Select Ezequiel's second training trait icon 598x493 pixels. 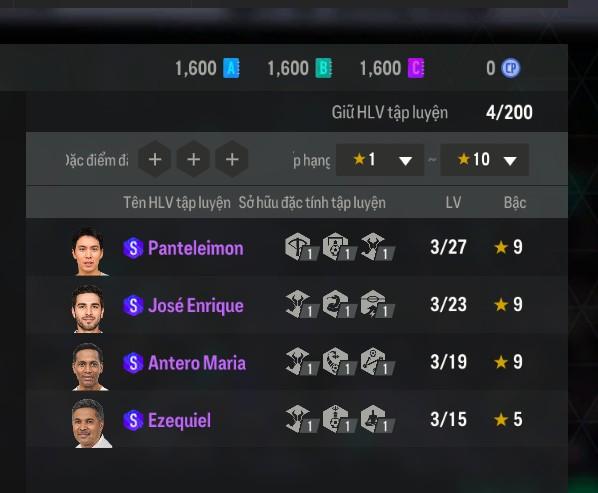point(339,419)
